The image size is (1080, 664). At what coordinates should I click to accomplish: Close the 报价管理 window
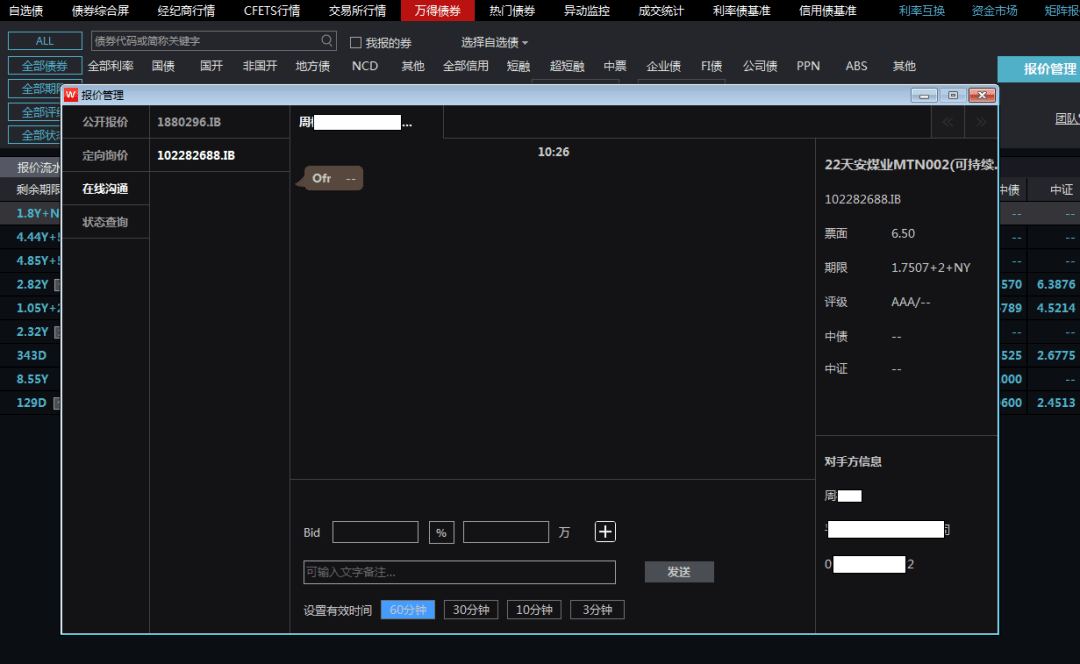tap(982, 95)
